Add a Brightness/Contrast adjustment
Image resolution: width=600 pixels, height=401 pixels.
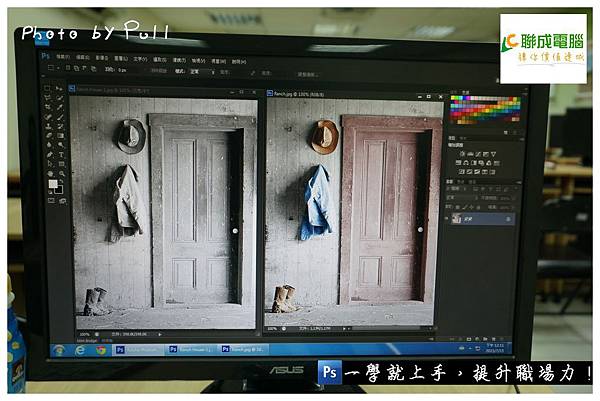pos(462,154)
